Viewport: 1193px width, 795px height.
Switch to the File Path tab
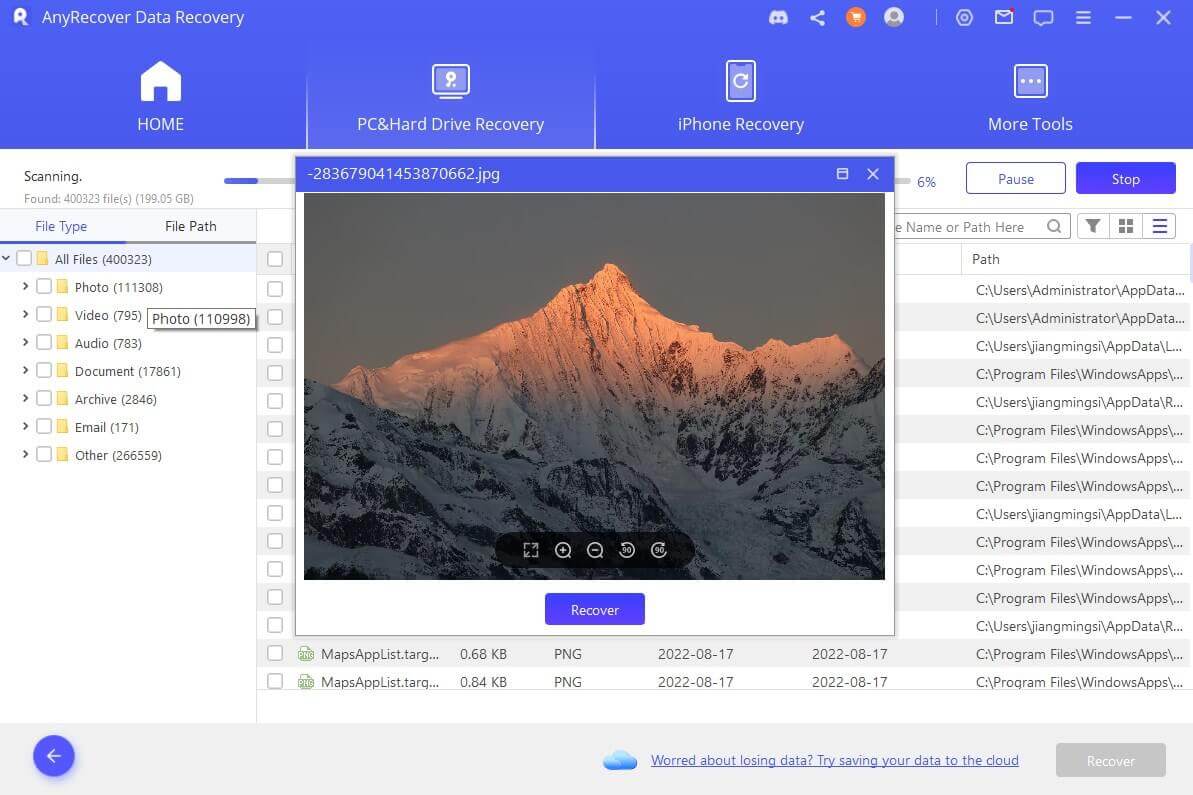click(x=190, y=227)
